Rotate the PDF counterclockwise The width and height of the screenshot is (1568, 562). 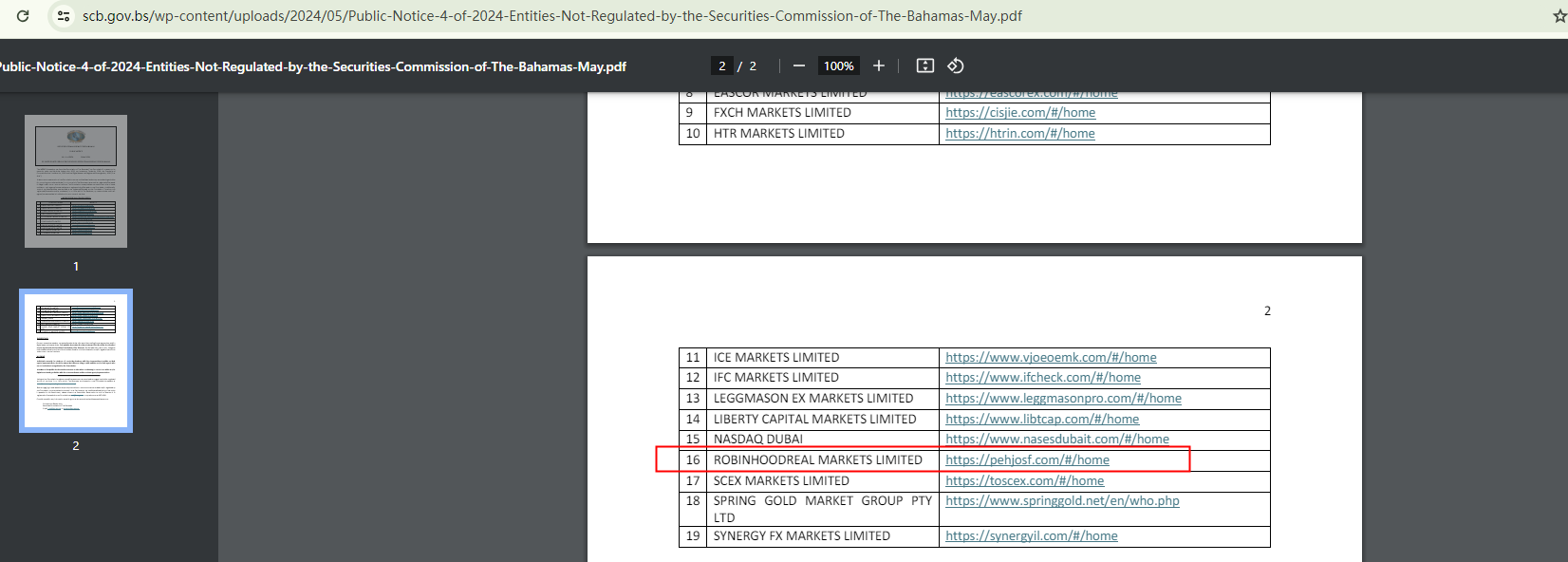[x=956, y=66]
